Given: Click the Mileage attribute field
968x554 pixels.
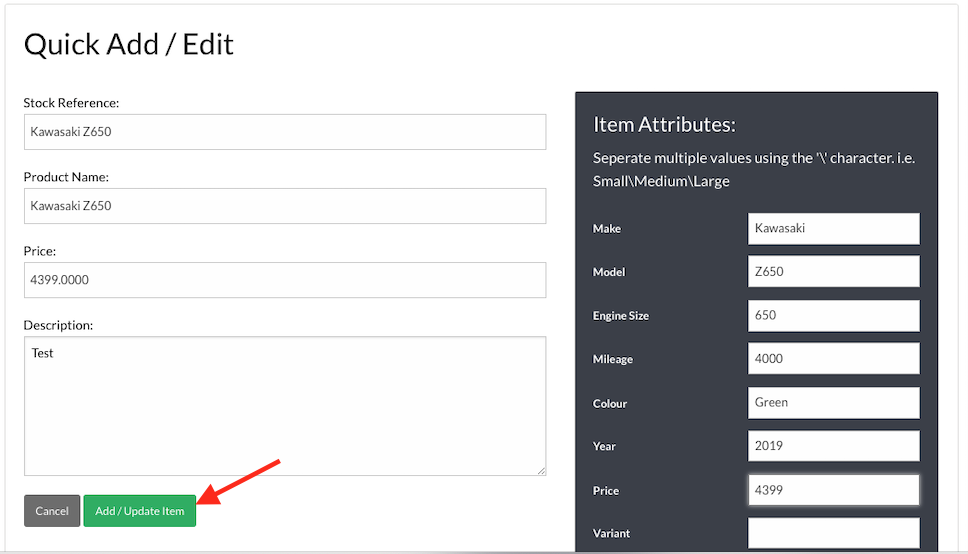Looking at the screenshot, I should pos(833,359).
